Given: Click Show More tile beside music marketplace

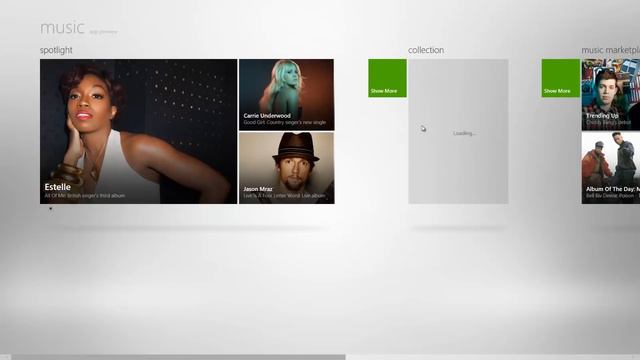Looking at the screenshot, I should [x=561, y=78].
